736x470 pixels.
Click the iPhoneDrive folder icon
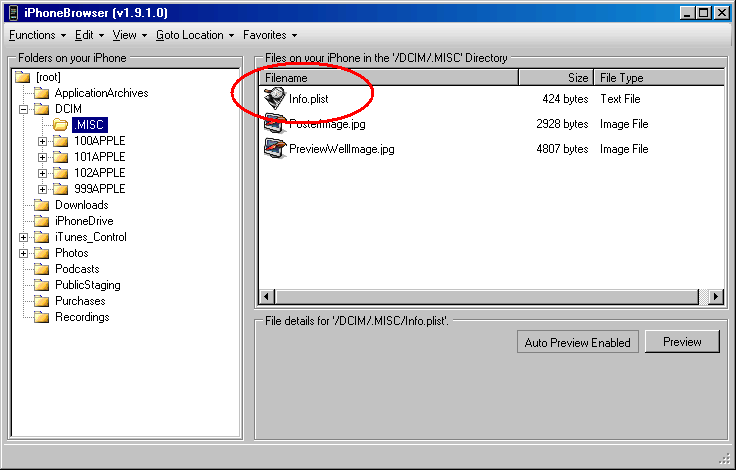click(x=41, y=221)
